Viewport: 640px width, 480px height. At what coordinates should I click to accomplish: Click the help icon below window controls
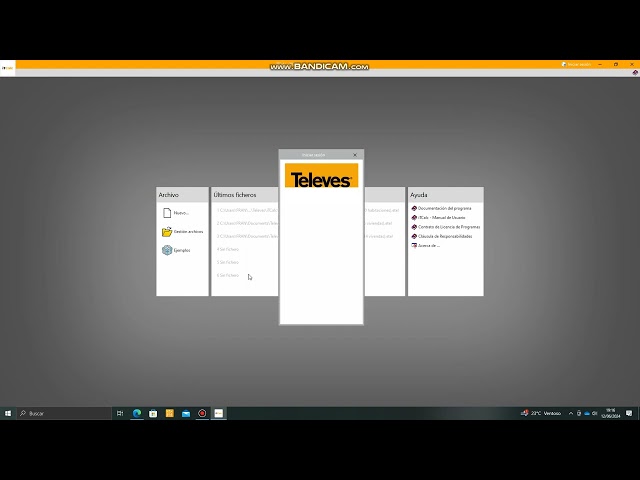pyautogui.click(x=635, y=73)
